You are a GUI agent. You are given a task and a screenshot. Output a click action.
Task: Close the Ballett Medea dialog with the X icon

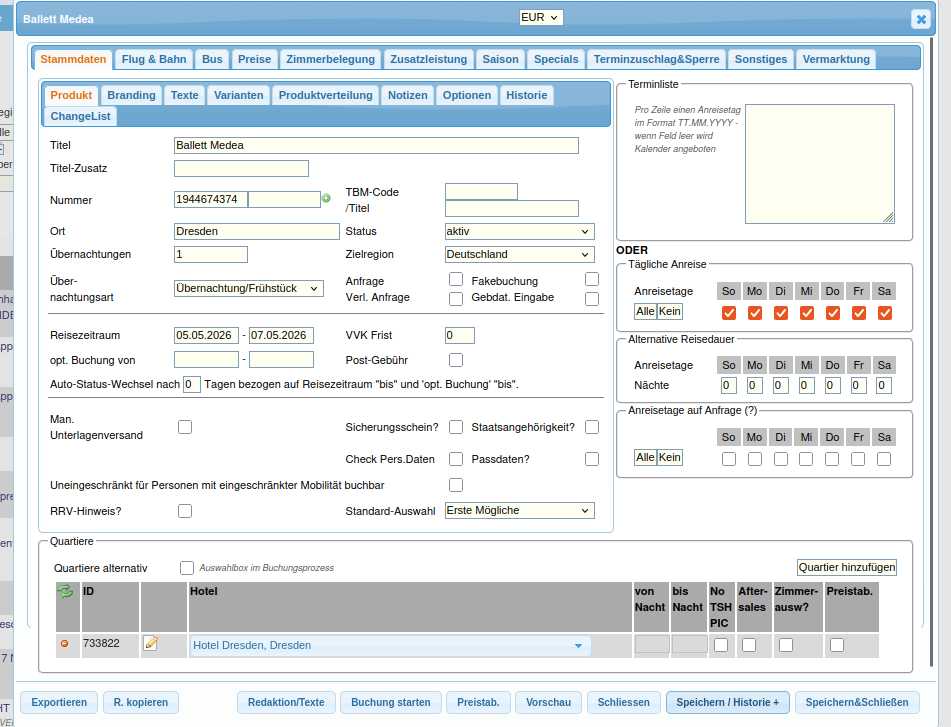coord(920,19)
